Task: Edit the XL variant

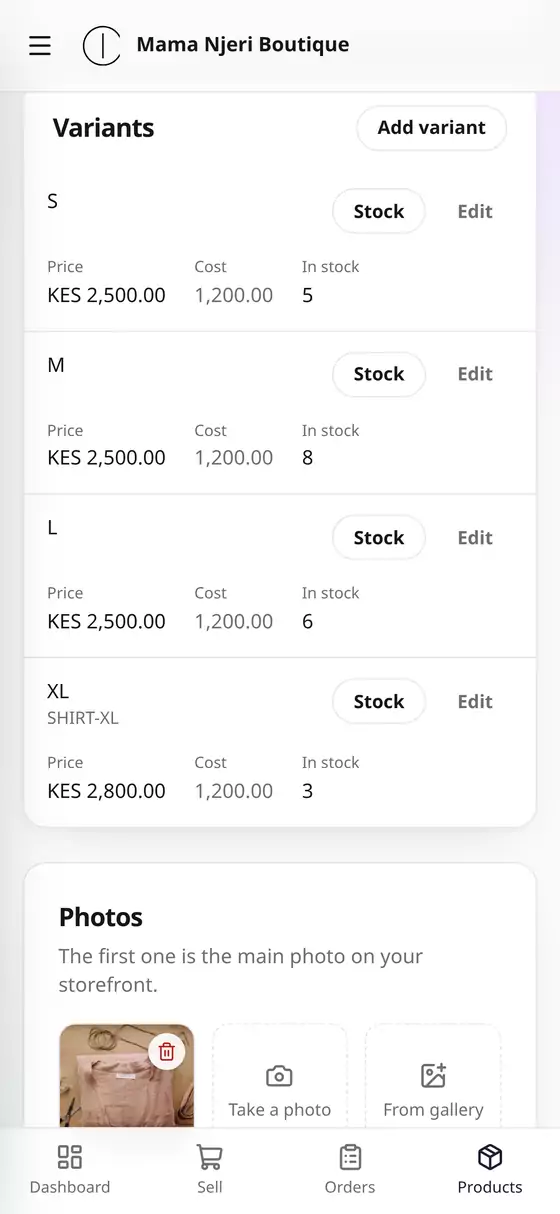Action: point(475,702)
